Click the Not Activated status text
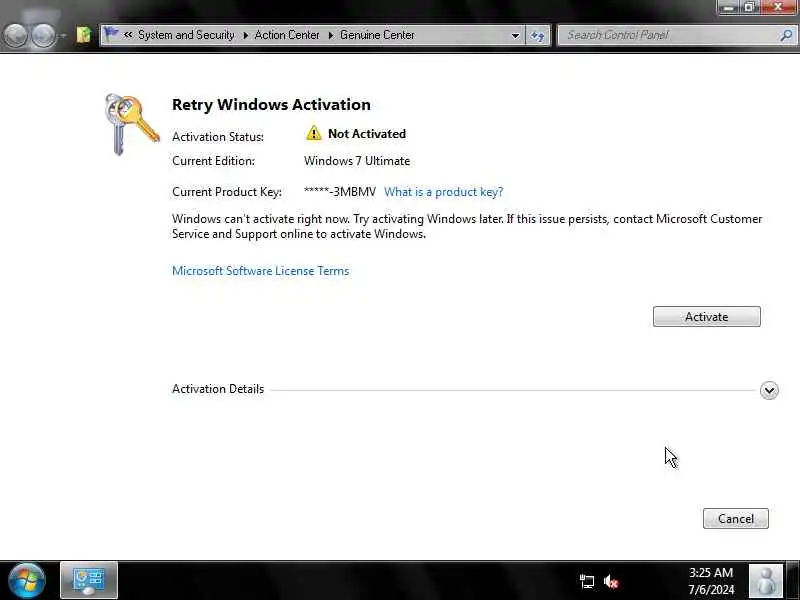Viewport: 800px width, 600px height. pos(367,134)
